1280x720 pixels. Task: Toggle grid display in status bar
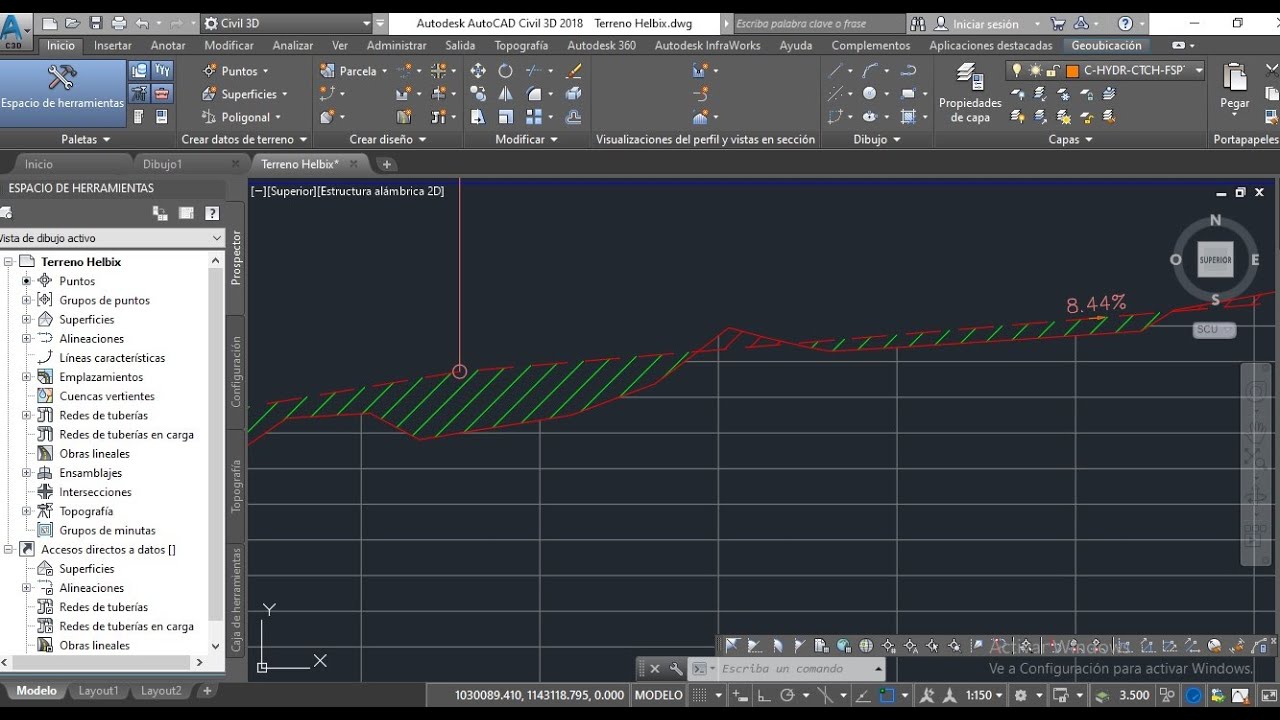pyautogui.click(x=700, y=695)
